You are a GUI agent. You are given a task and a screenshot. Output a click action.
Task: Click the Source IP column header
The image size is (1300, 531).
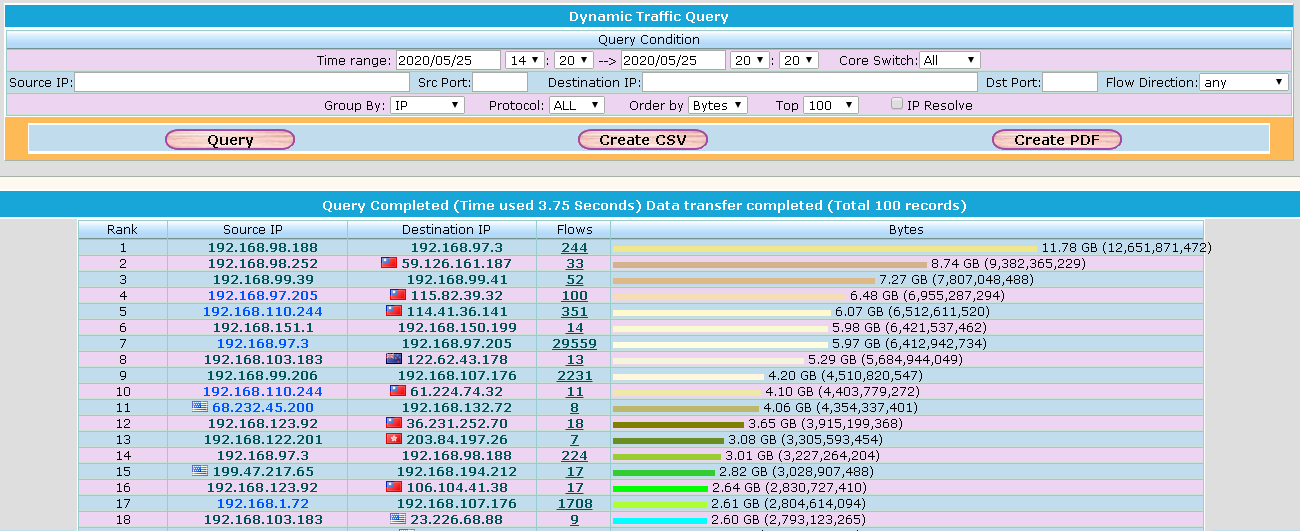pyautogui.click(x=258, y=229)
